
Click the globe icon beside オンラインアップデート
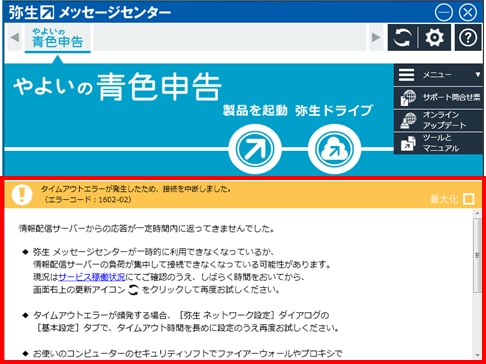point(408,120)
